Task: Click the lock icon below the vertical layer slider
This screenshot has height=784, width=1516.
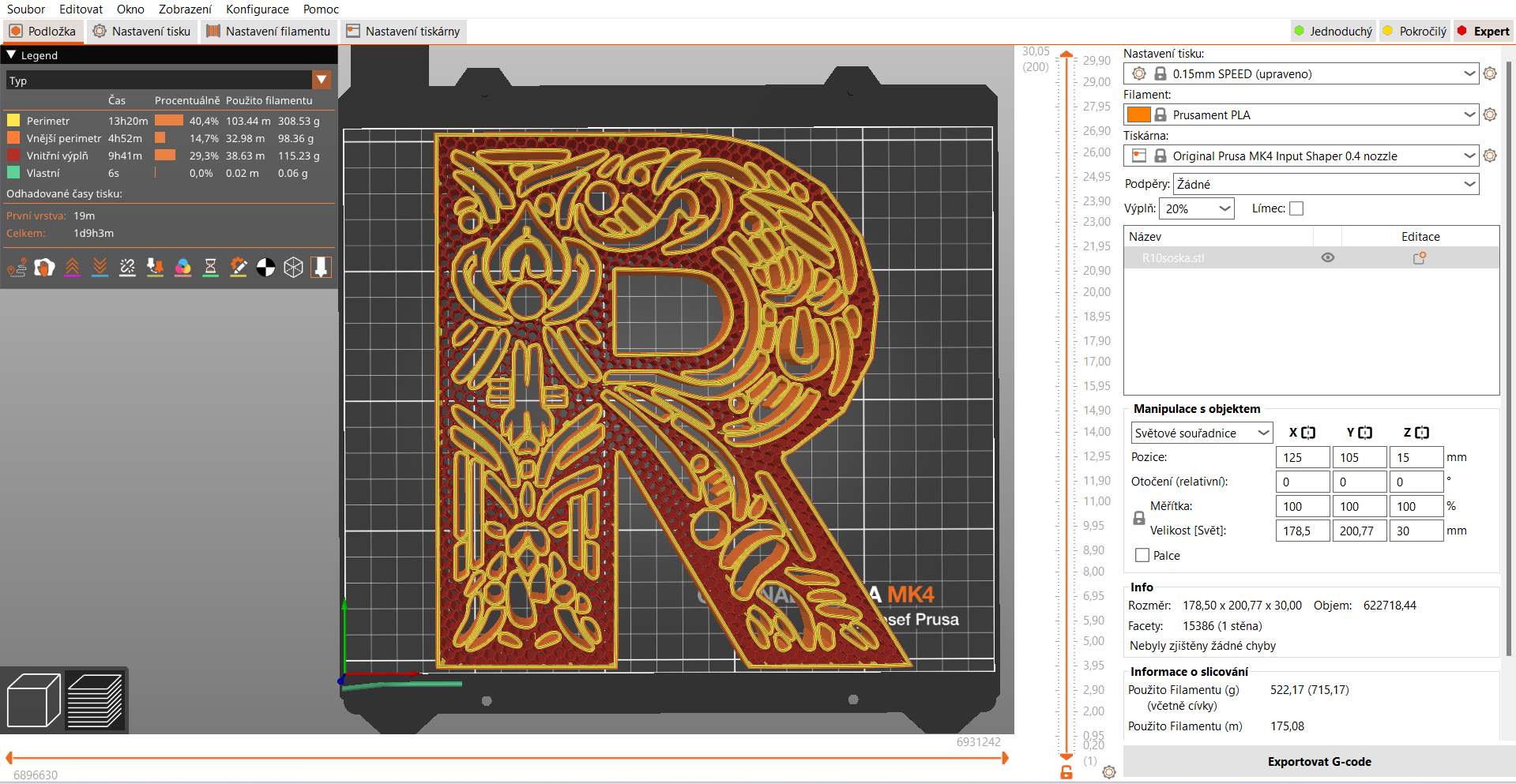Action: (1066, 772)
